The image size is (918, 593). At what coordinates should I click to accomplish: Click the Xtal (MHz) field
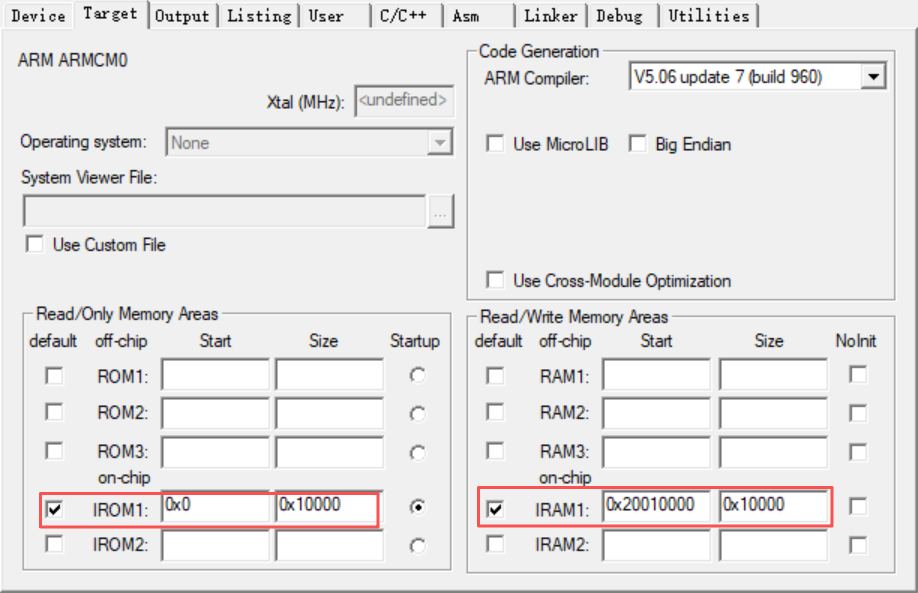[404, 101]
